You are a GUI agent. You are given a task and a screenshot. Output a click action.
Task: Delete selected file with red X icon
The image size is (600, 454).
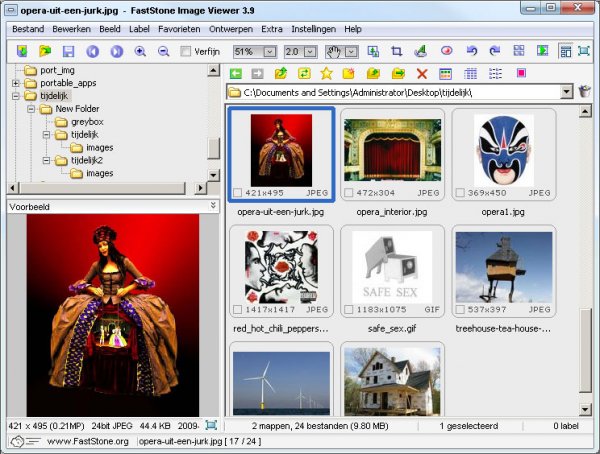click(422, 74)
